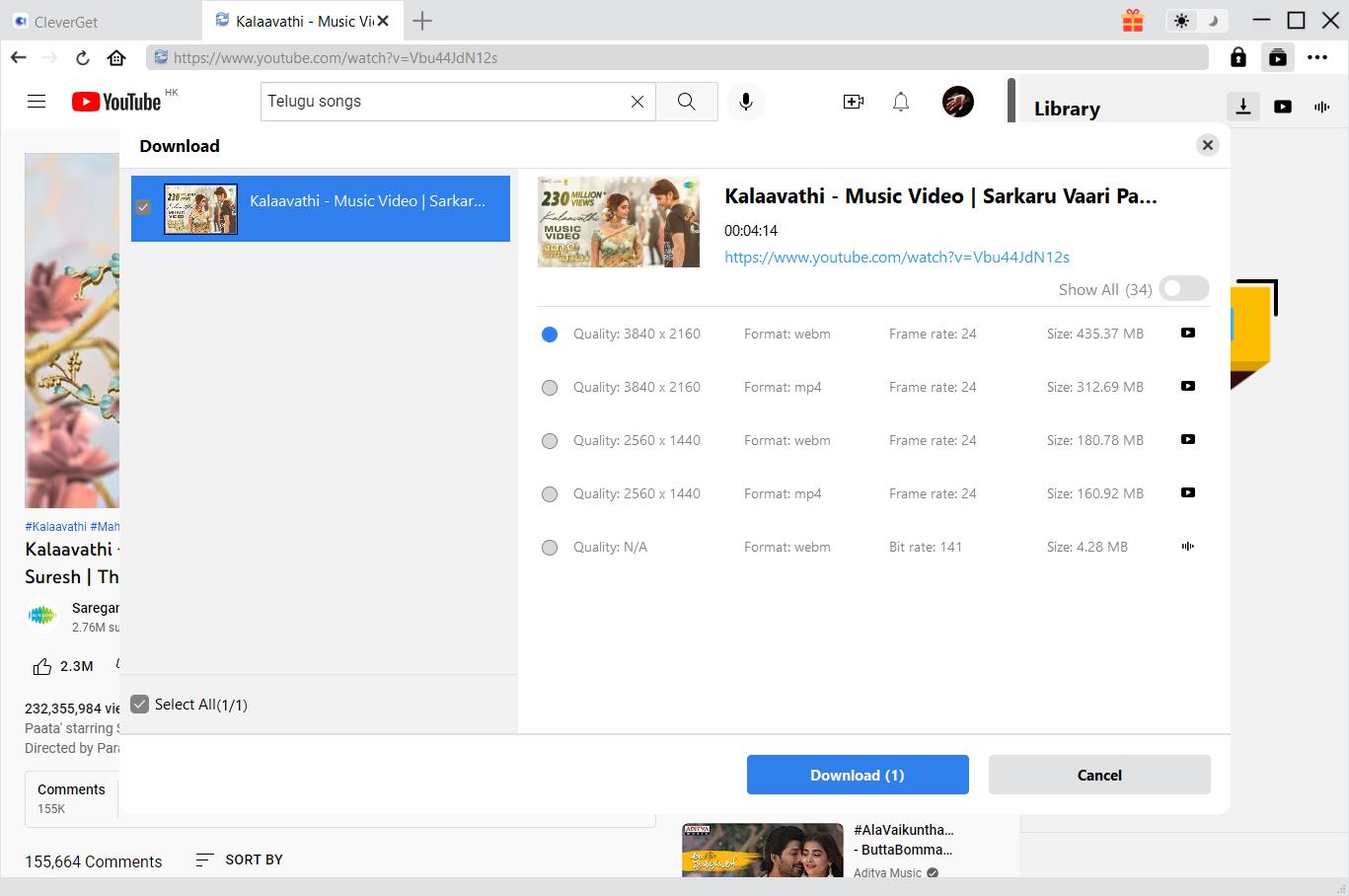The image size is (1349, 896).
Task: Click YouTube create video icon
Action: (853, 102)
